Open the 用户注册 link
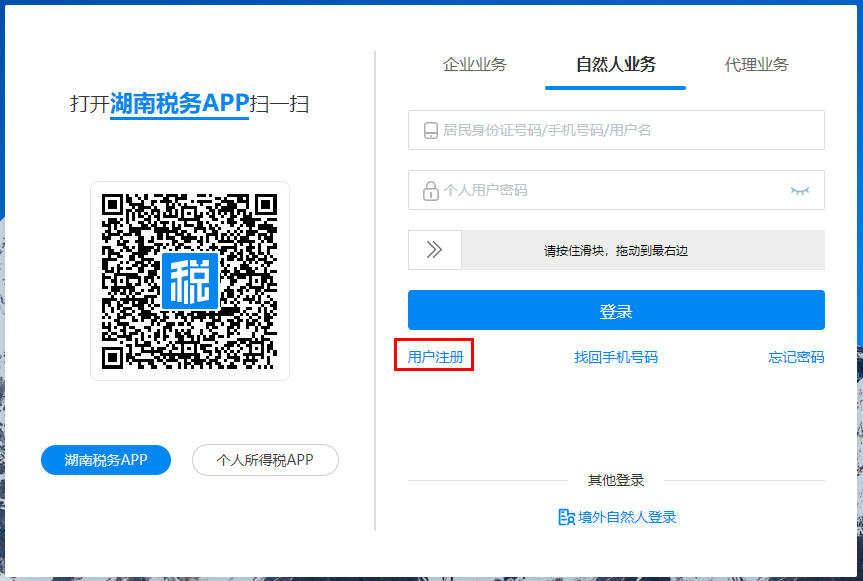This screenshot has width=863, height=581. pyautogui.click(x=435, y=357)
